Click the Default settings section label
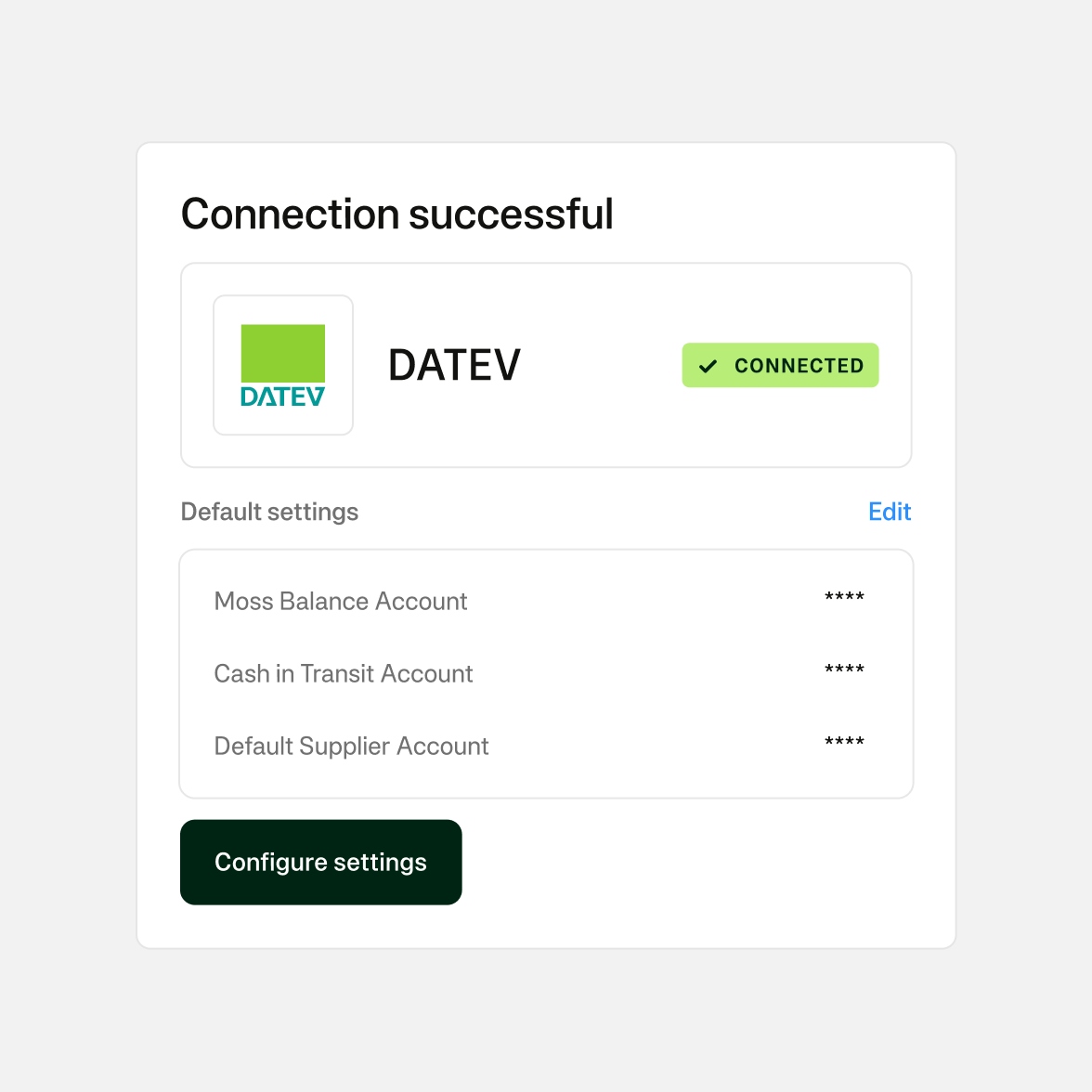The height and width of the screenshot is (1092, 1092). click(x=269, y=512)
